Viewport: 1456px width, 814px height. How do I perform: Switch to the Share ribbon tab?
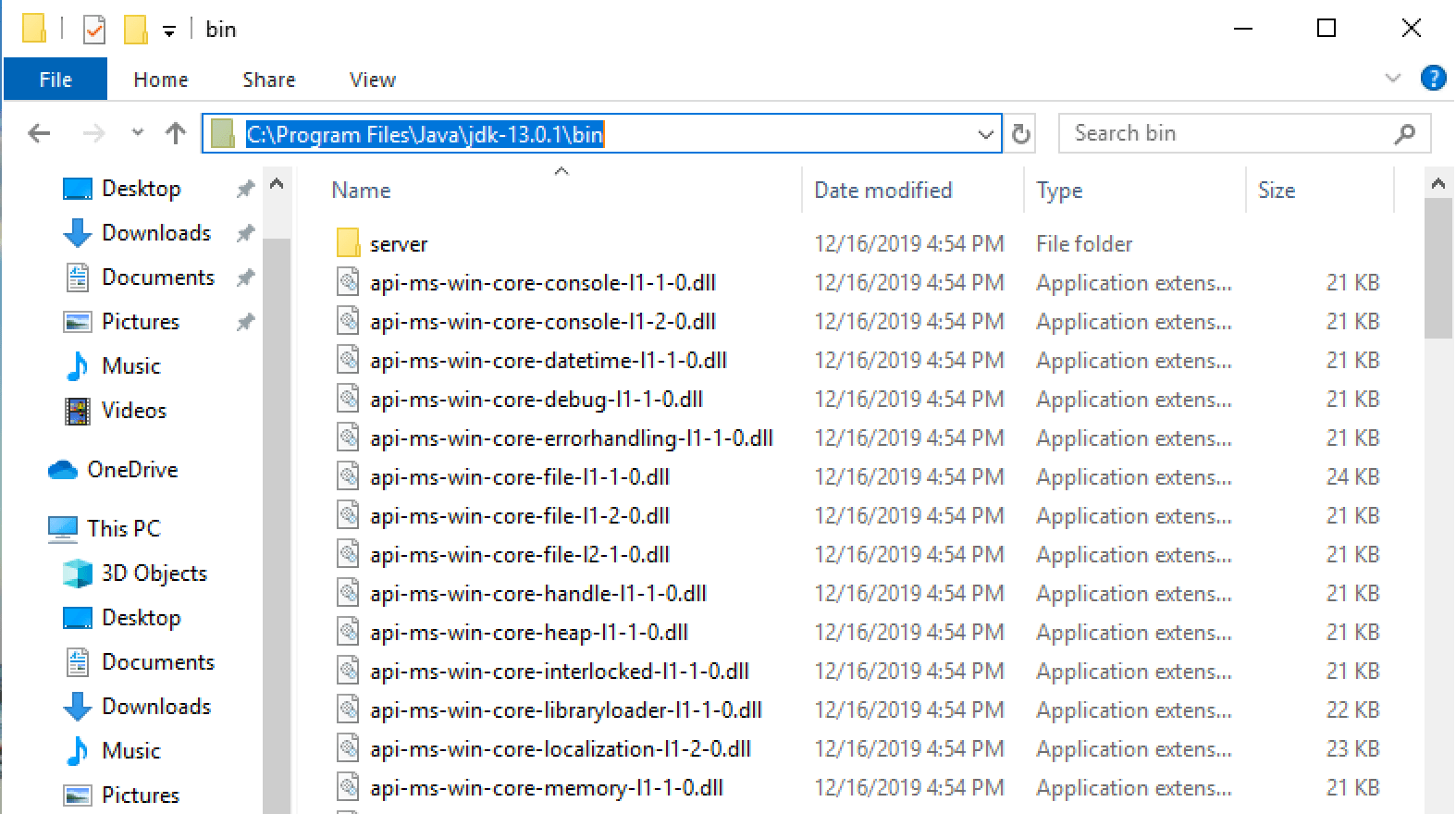pyautogui.click(x=269, y=80)
